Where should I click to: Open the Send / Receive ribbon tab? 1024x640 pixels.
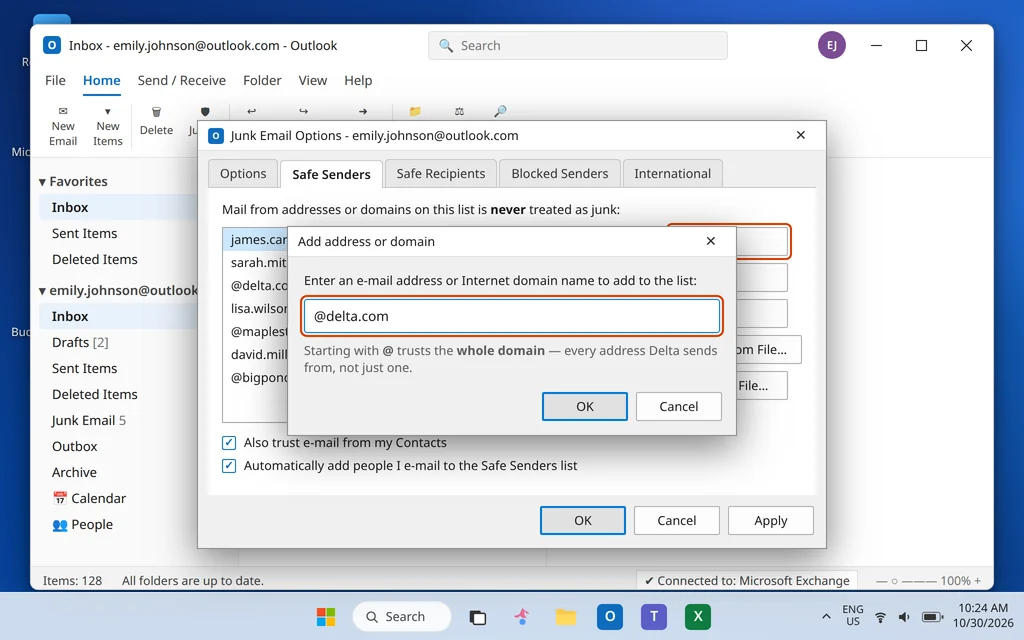point(182,80)
